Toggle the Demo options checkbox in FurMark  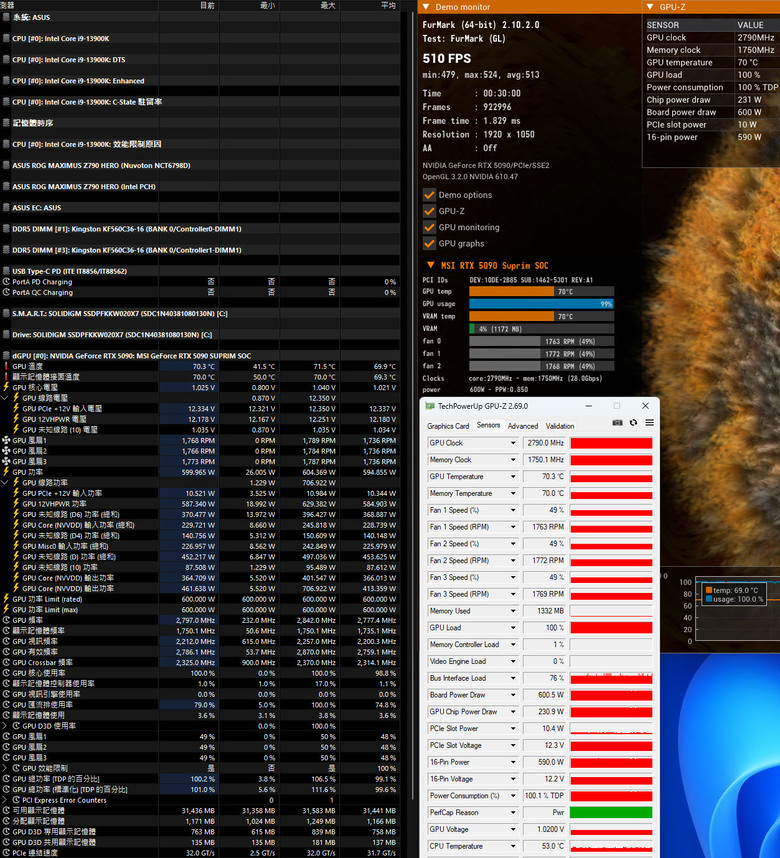point(429,195)
